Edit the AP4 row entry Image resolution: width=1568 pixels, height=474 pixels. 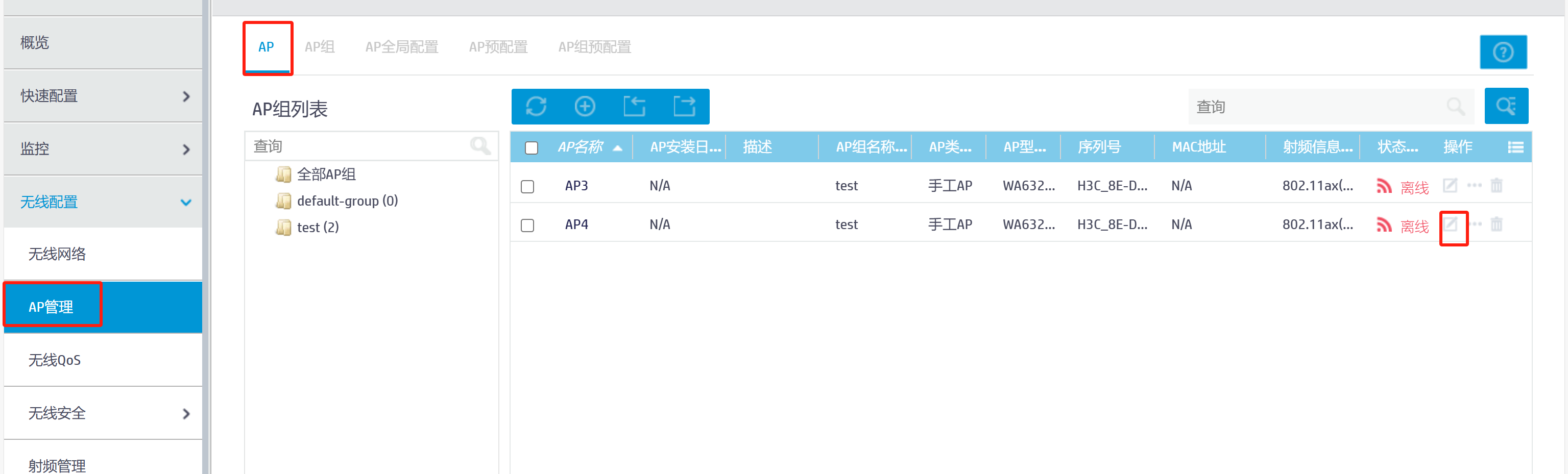point(1451,224)
